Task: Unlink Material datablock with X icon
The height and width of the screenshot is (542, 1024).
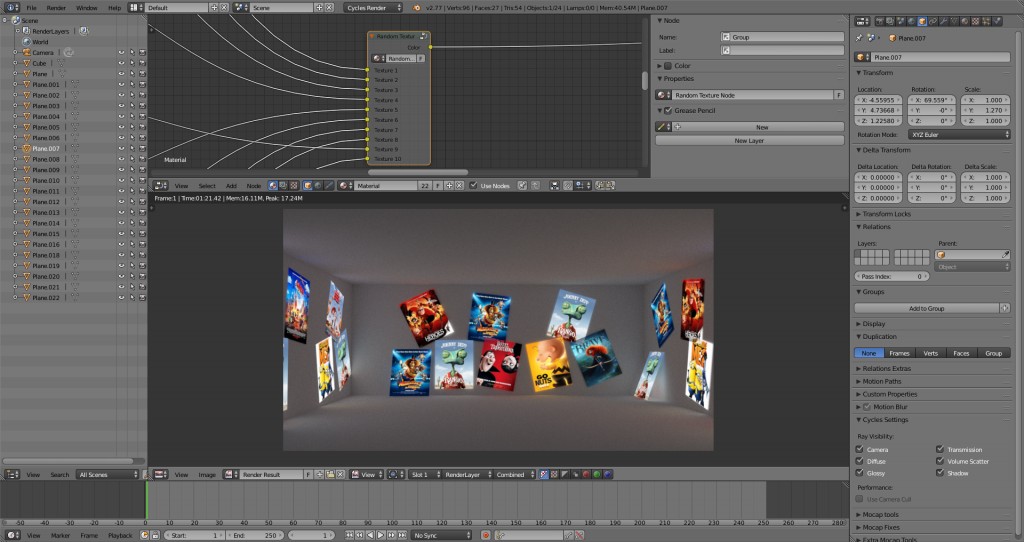Action: tap(460, 185)
